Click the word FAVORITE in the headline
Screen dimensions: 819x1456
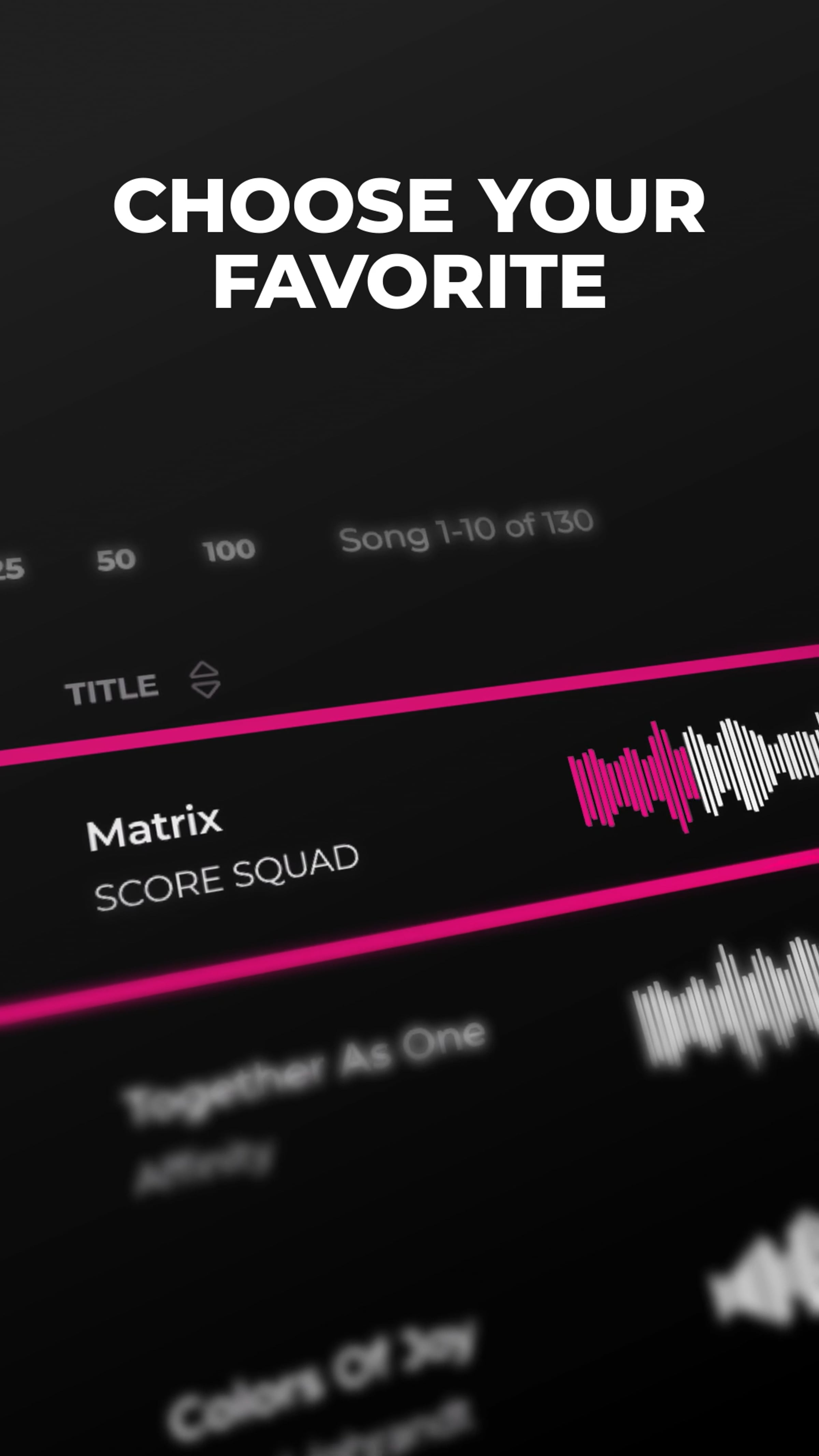[x=410, y=281]
